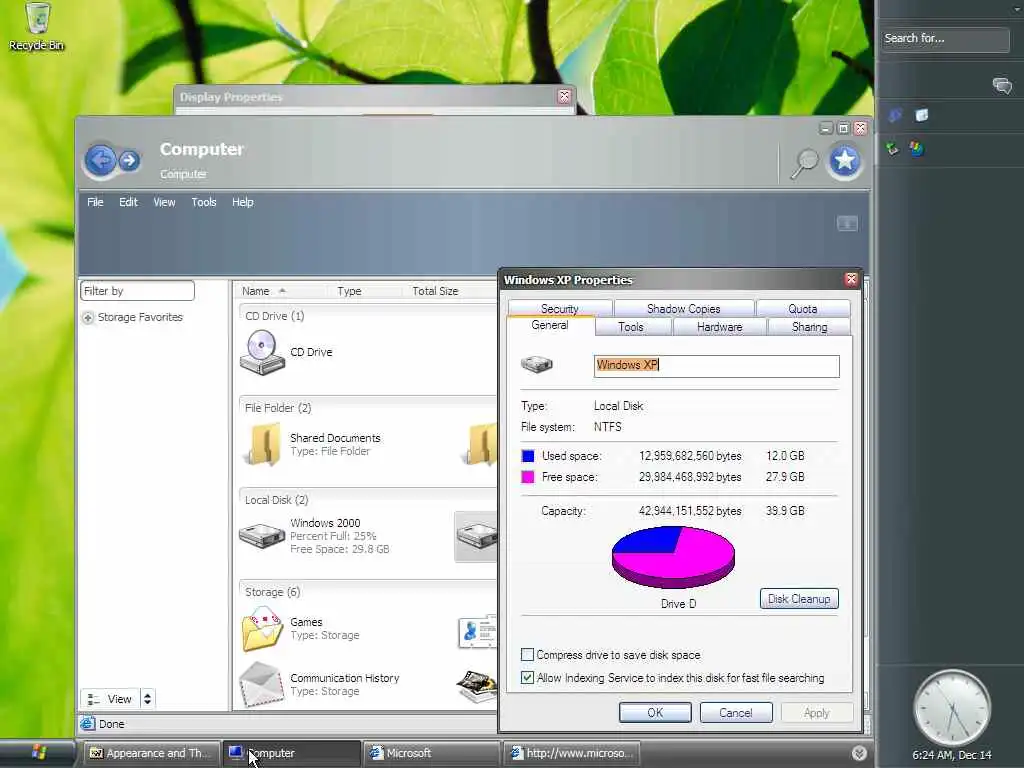Click the Cancel button
The image size is (1024, 768).
coord(736,712)
